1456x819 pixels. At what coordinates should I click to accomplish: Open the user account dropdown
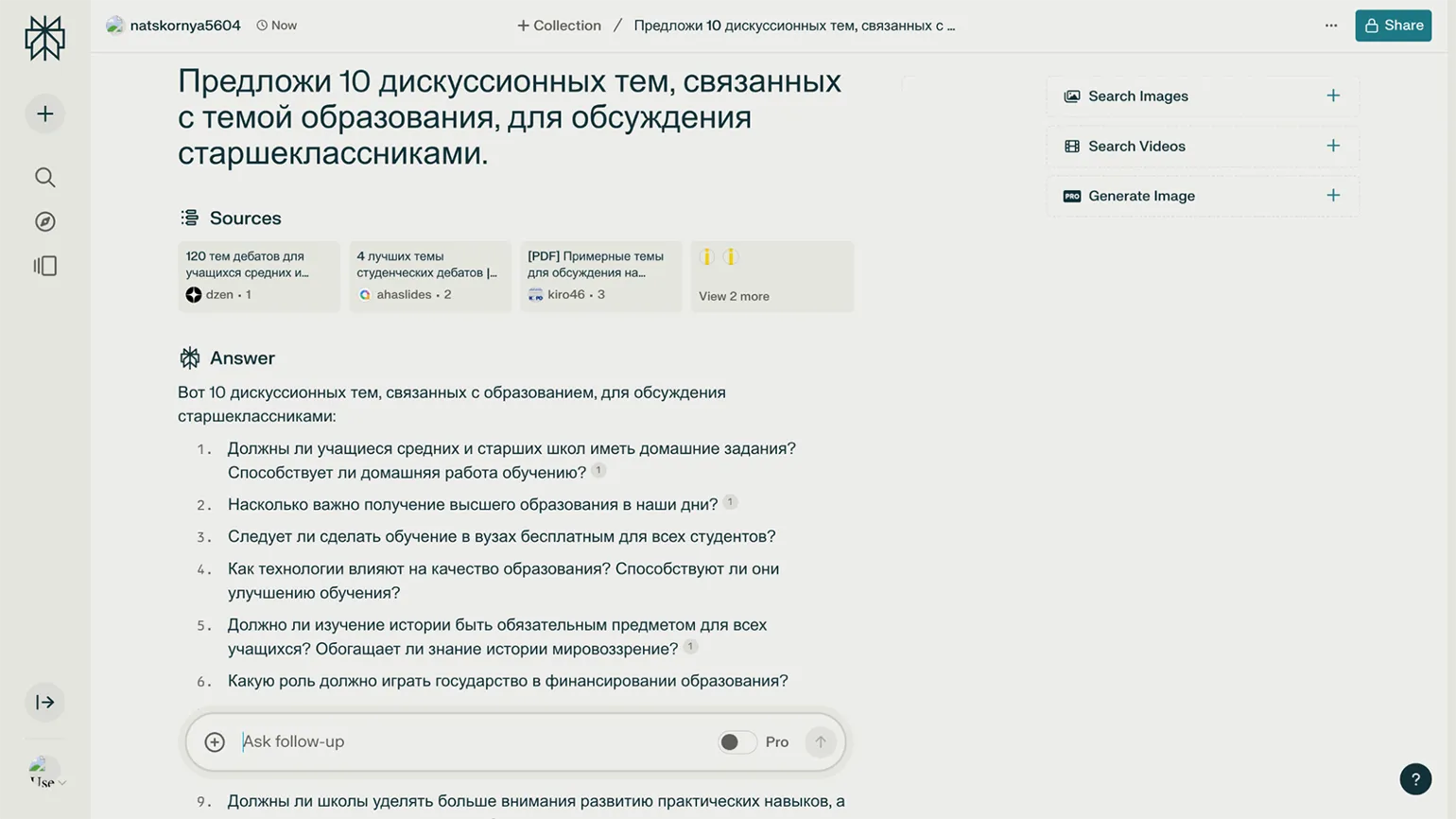46,773
